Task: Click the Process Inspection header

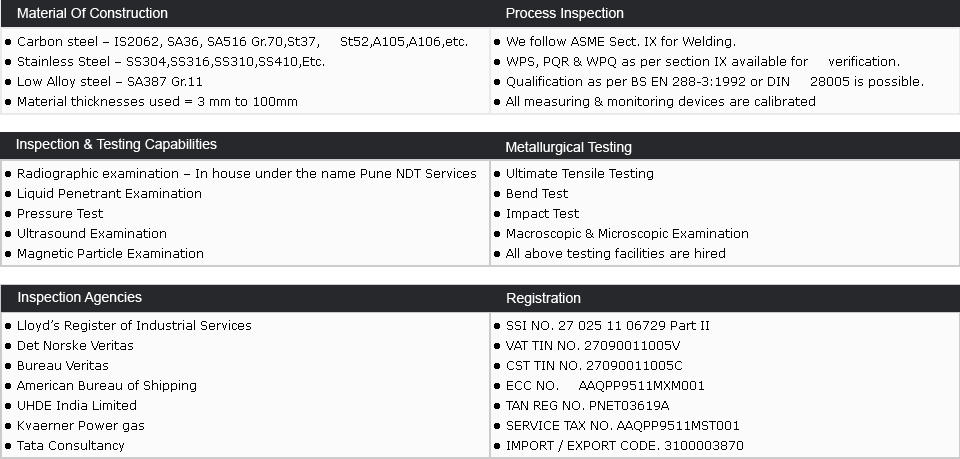Action: point(564,13)
